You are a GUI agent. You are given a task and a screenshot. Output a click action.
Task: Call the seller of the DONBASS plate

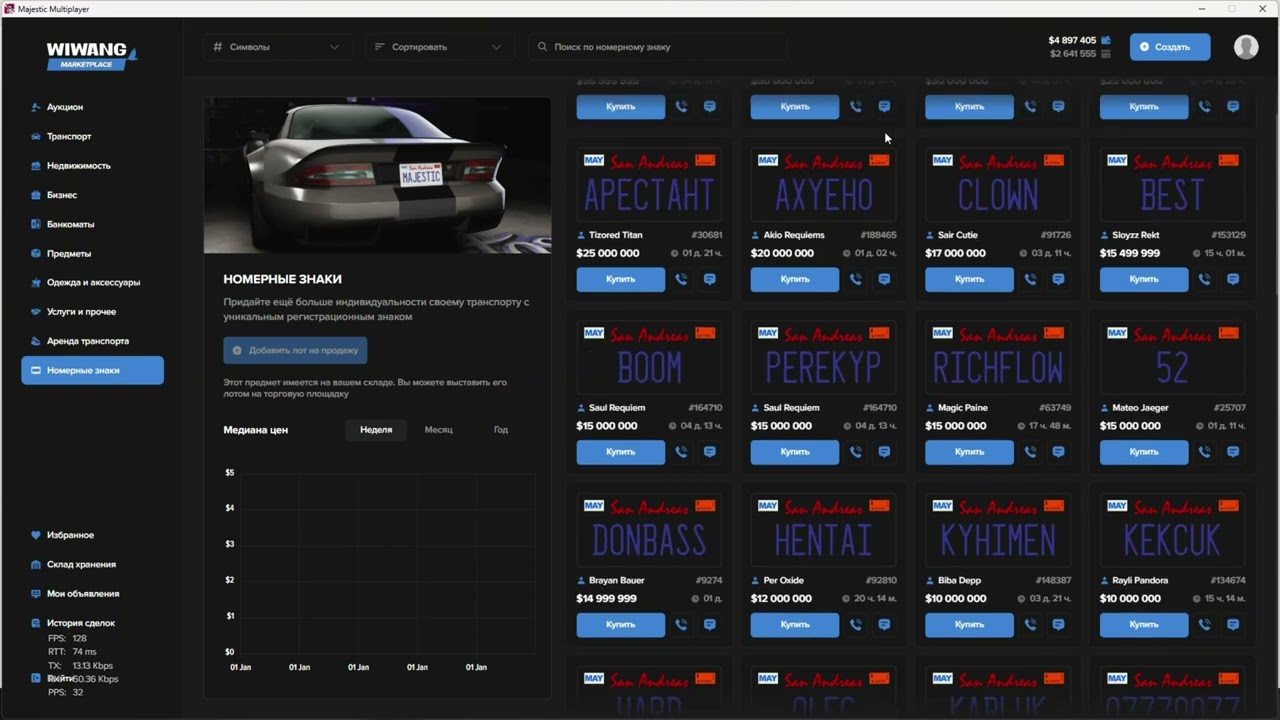pos(681,625)
